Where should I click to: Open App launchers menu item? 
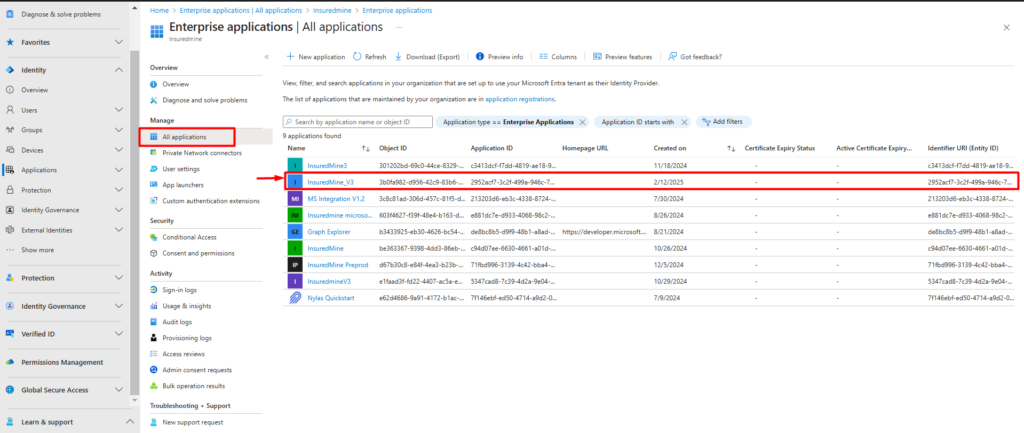point(182,185)
